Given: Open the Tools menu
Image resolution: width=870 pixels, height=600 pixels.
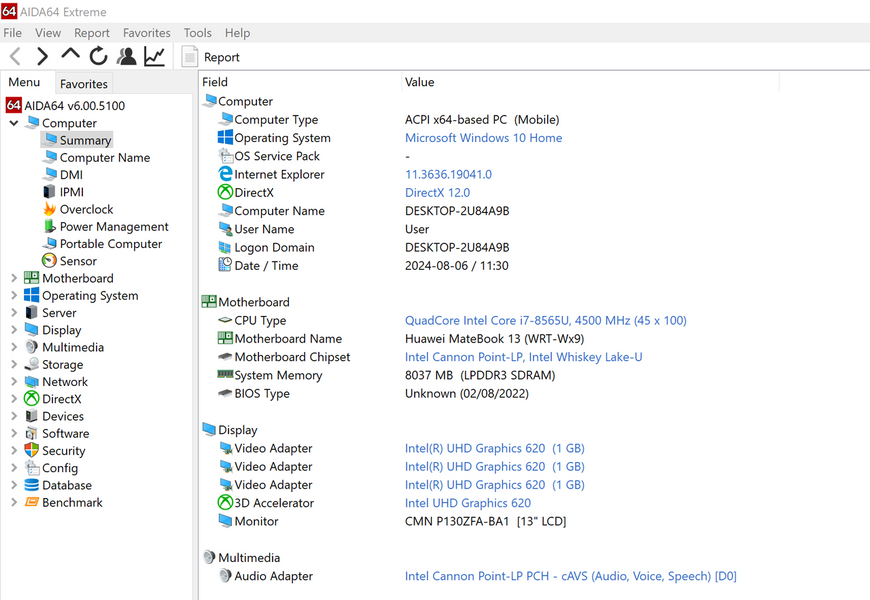Looking at the screenshot, I should click(x=198, y=33).
